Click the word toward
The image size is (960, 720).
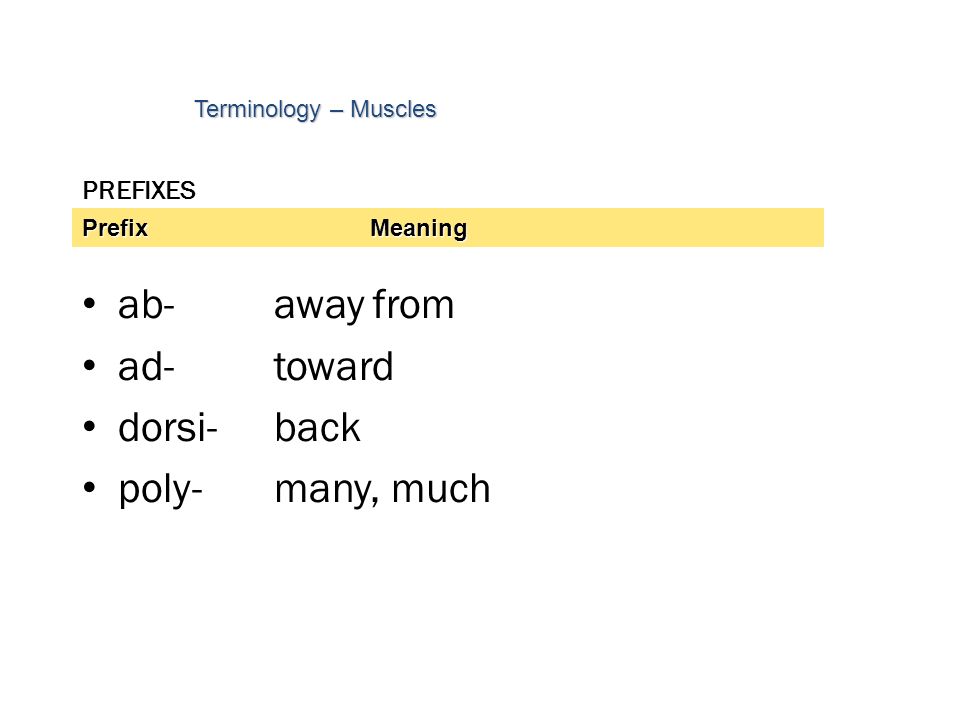pos(333,367)
